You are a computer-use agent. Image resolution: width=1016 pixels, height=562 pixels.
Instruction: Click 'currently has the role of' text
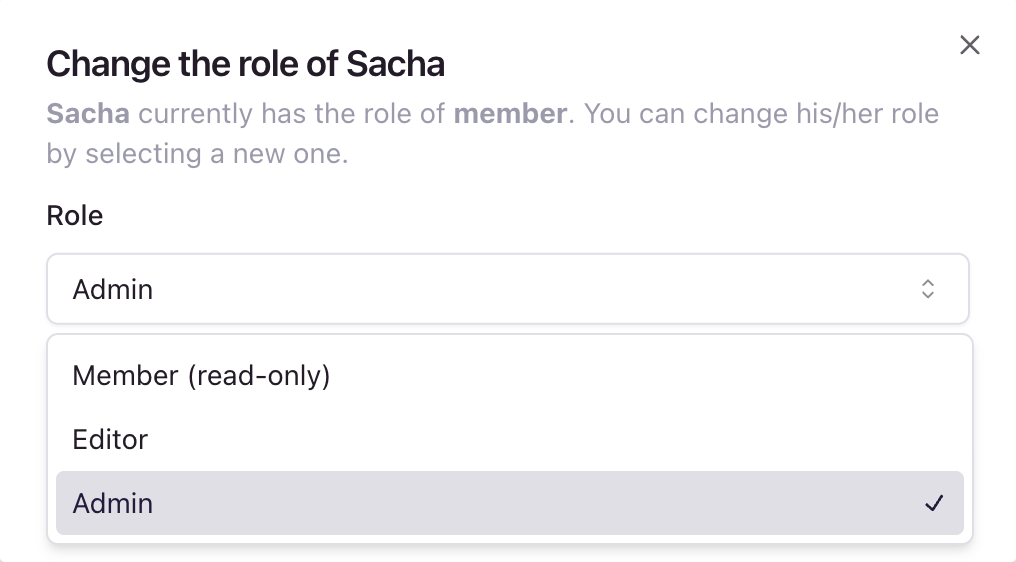292,113
